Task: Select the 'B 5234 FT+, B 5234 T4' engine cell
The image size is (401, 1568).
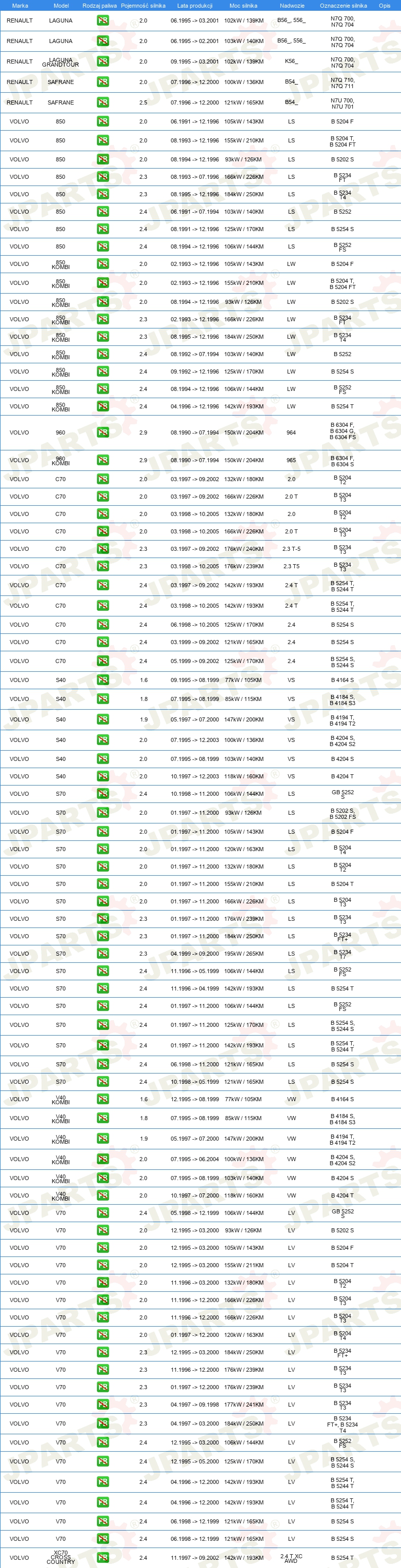Action: click(343, 1425)
